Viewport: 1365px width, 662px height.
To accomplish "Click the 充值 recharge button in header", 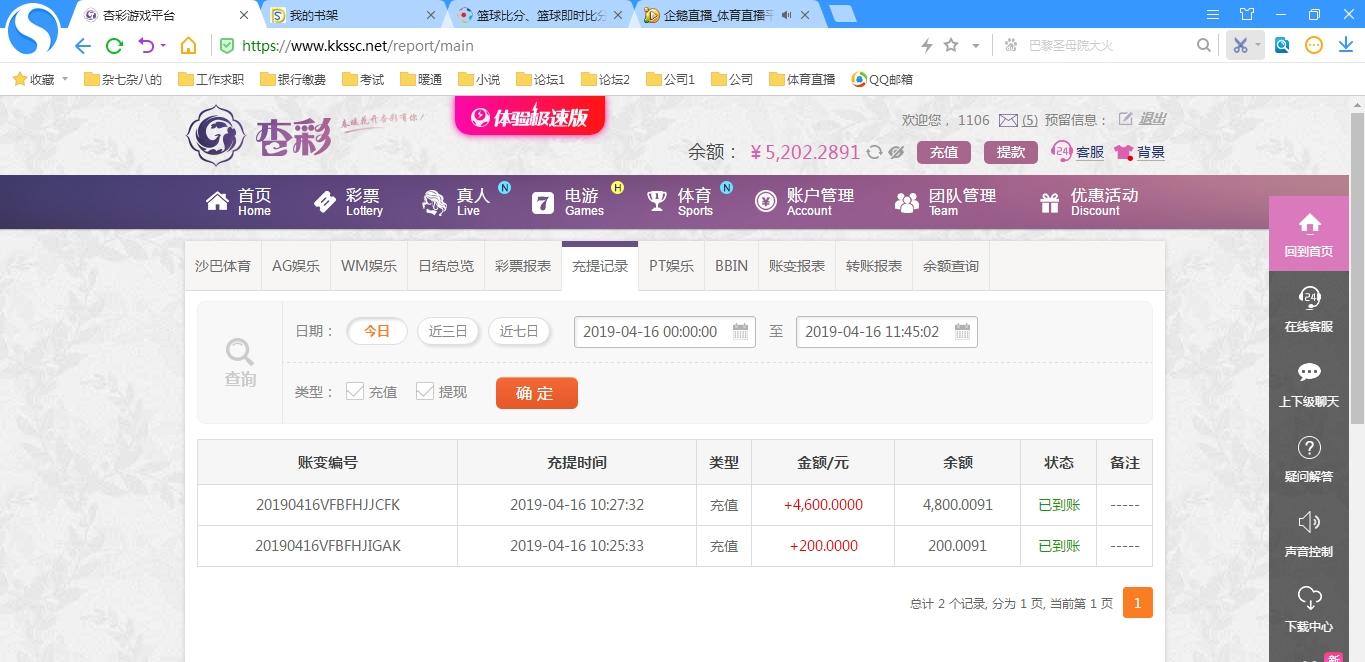I will (944, 152).
